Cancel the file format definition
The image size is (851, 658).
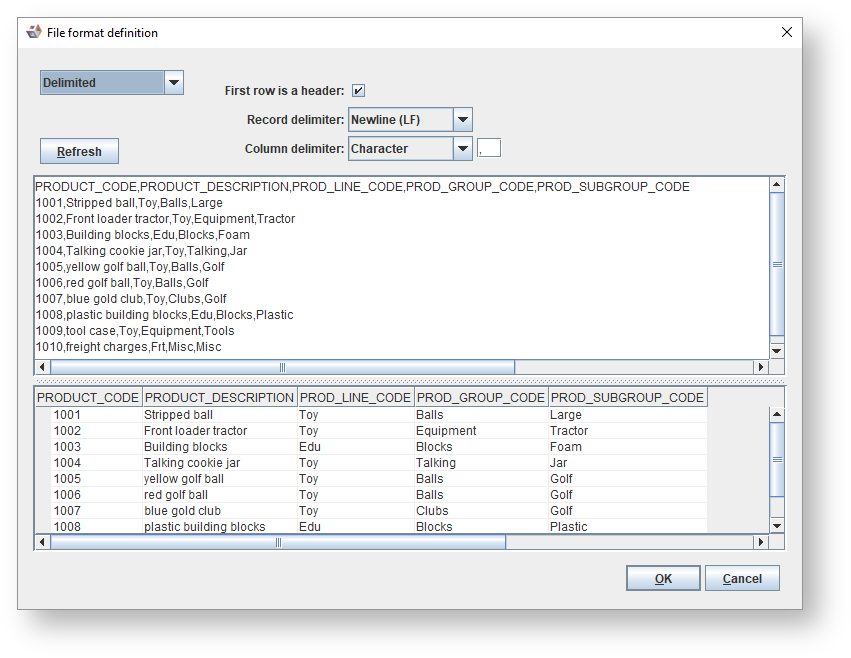[742, 579]
